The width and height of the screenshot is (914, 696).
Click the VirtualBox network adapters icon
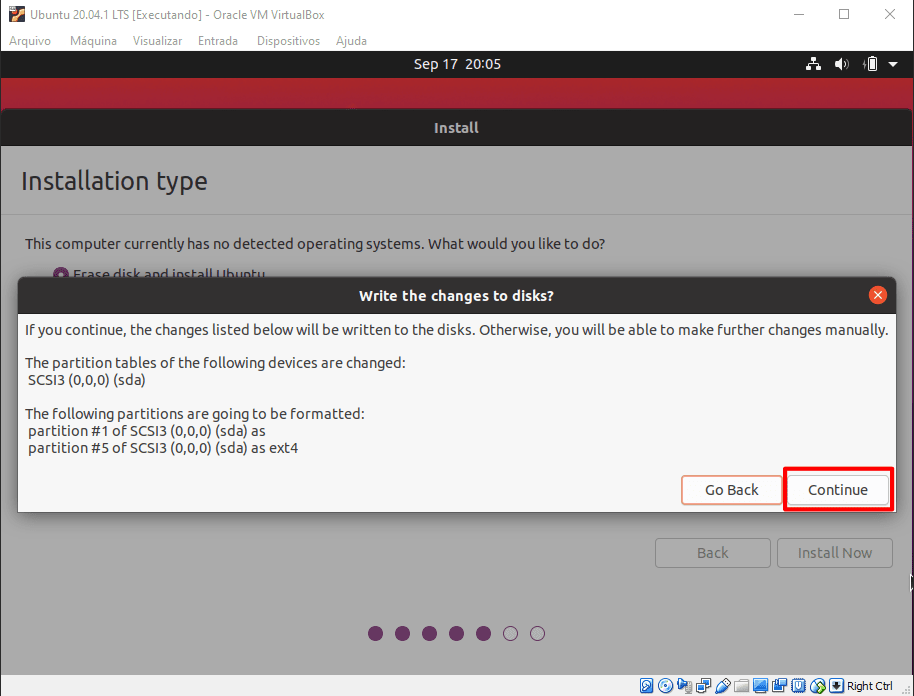[704, 686]
